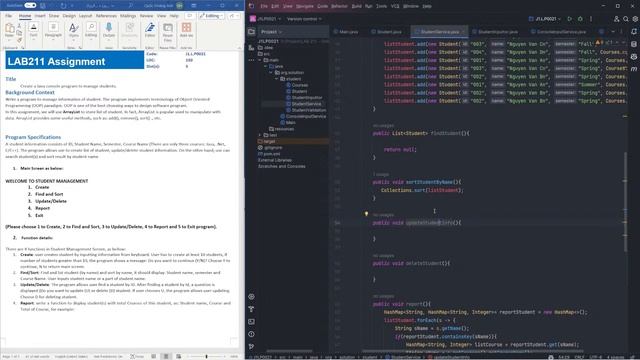The width and height of the screenshot is (640, 360).
Task: Toggle the Project tool window folder icon
Action: [251, 31]
